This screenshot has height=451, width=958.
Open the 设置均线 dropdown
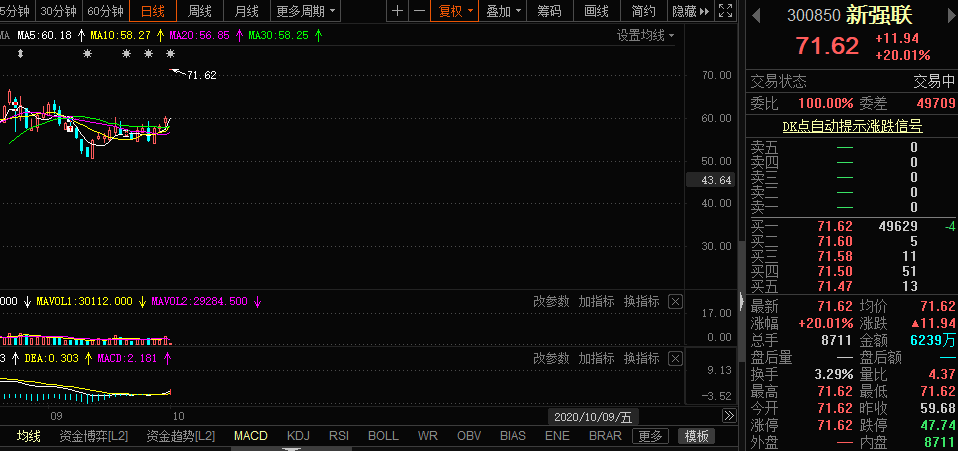point(646,35)
